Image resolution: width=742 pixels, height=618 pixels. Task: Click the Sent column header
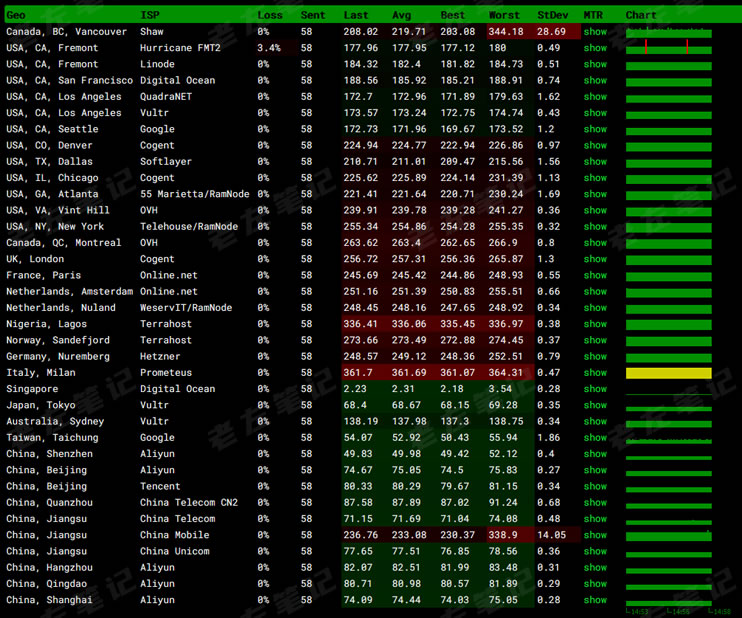click(x=313, y=15)
